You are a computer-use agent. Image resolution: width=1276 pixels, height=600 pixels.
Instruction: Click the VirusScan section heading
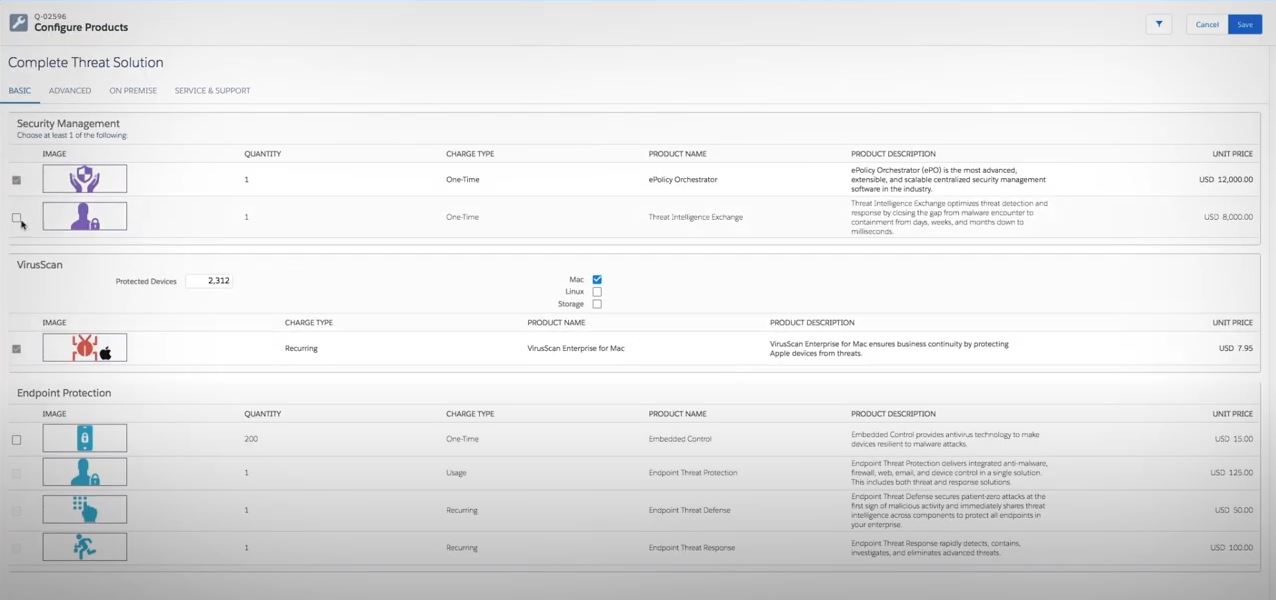(40, 265)
